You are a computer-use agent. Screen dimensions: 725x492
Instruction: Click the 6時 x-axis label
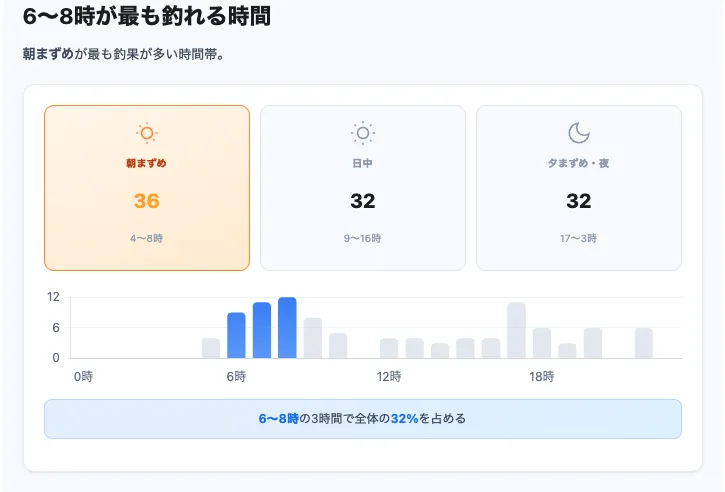236,376
